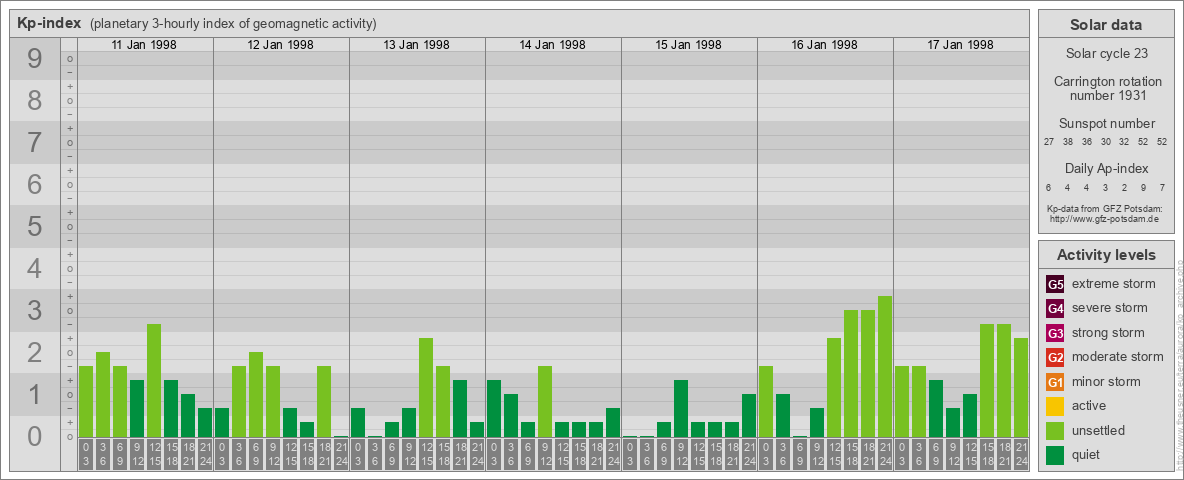Click the 'Daily Ap-index' label
The image size is (1184, 480).
coord(1106,168)
